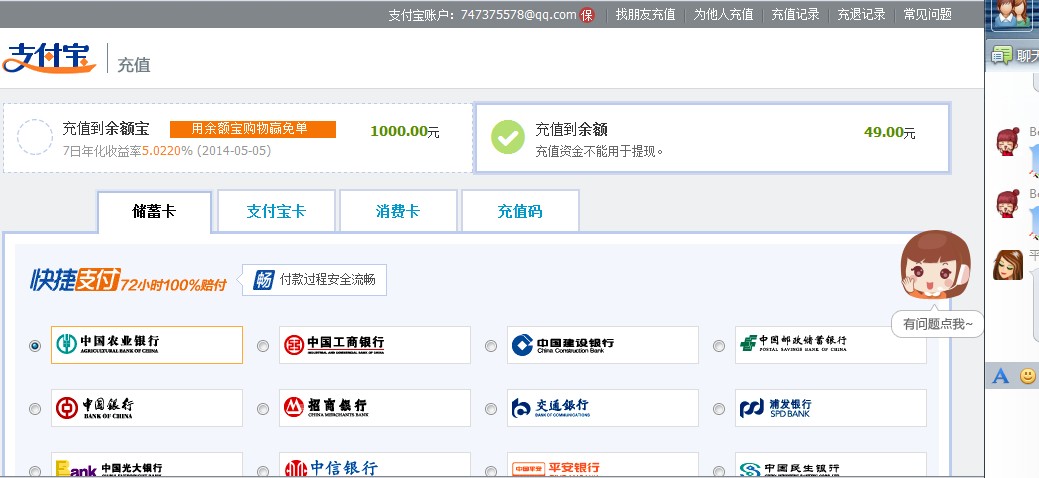Click the green checkmark on 充值到余额
The height and width of the screenshot is (478, 1039).
pos(508,137)
